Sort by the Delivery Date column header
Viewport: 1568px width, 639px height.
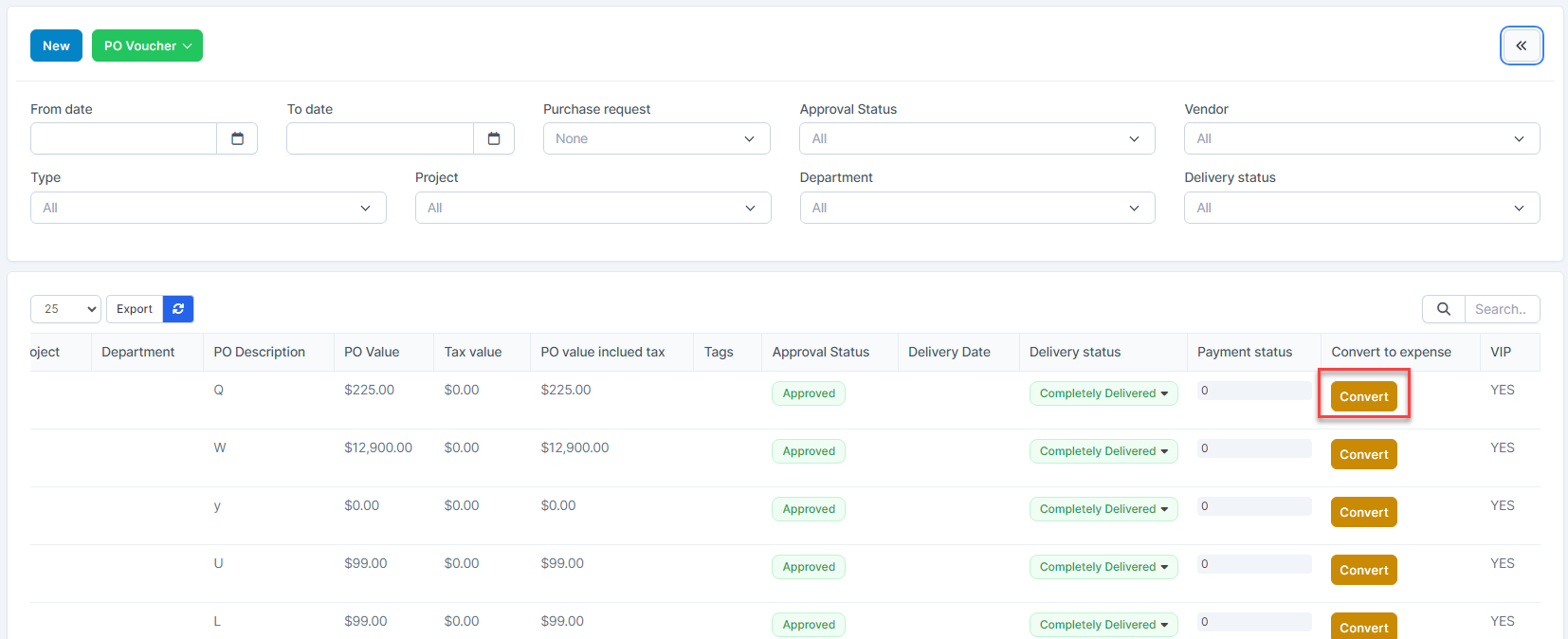coord(949,352)
